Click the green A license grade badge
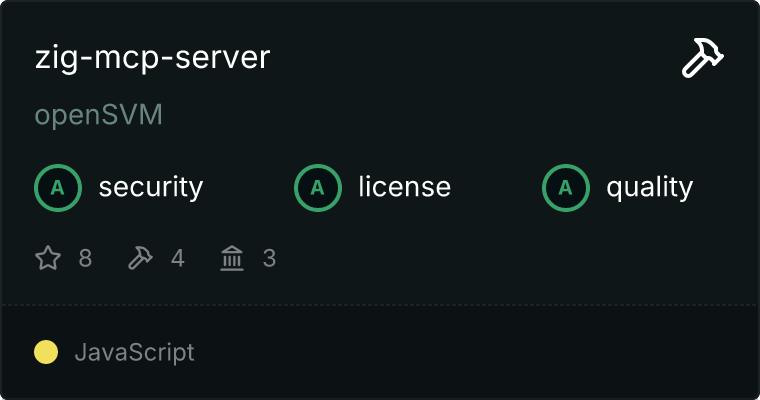 coord(318,187)
